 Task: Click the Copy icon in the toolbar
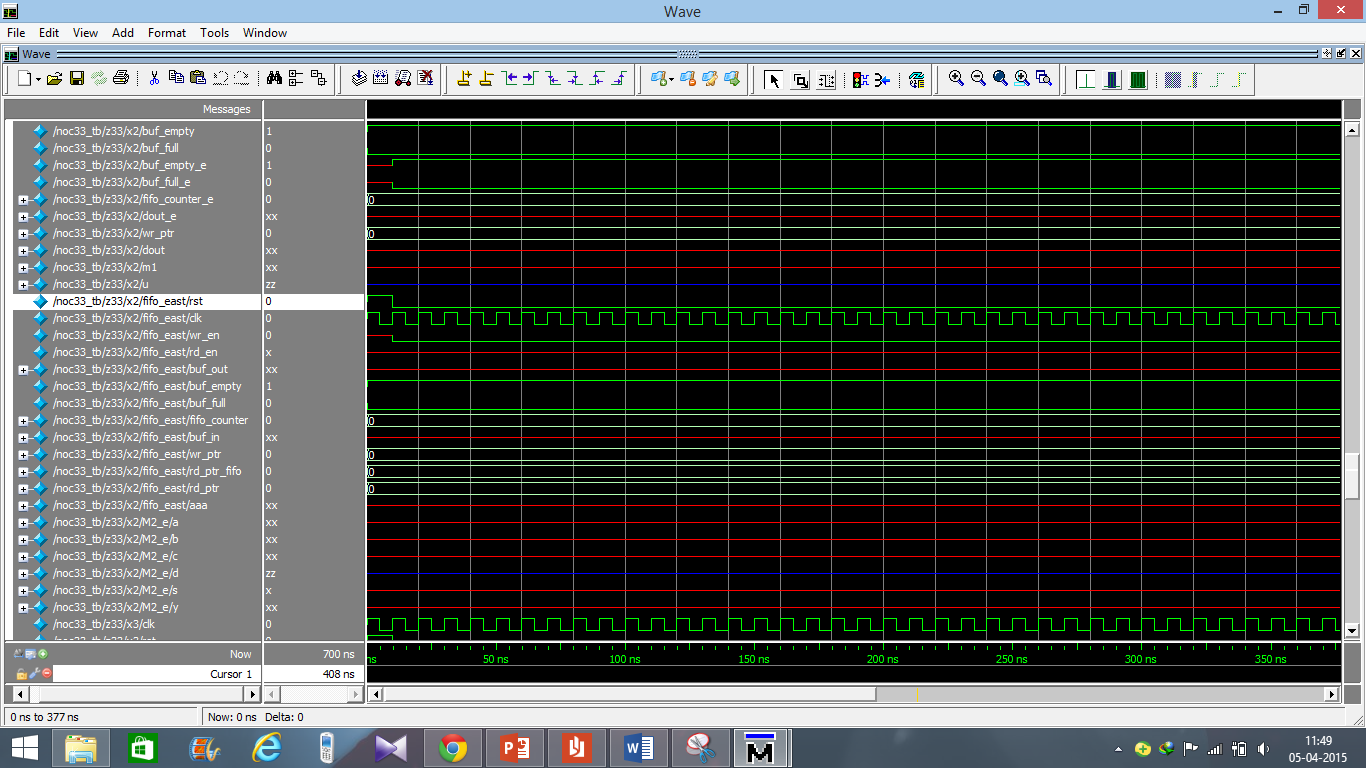(176, 78)
